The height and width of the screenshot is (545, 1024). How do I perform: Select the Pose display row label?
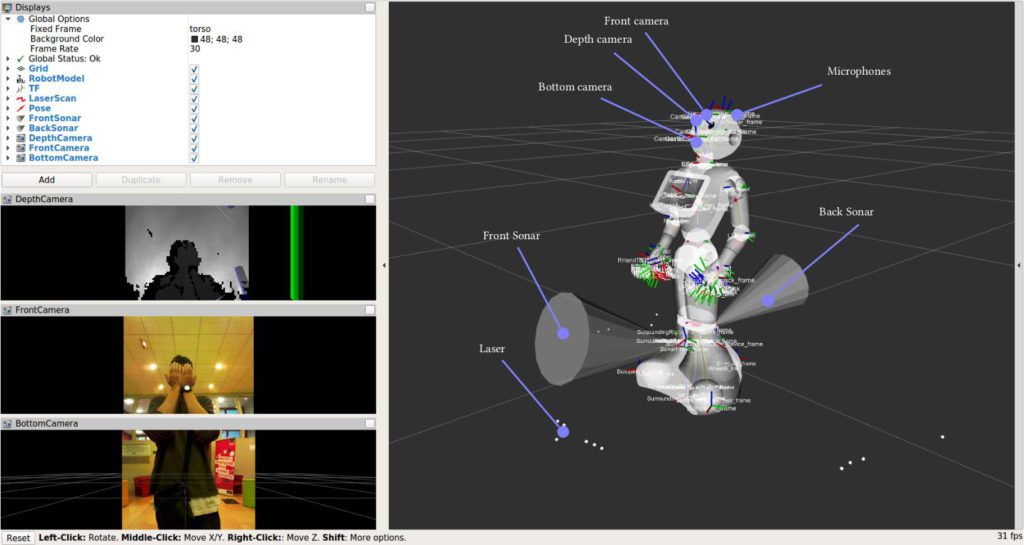[39, 108]
